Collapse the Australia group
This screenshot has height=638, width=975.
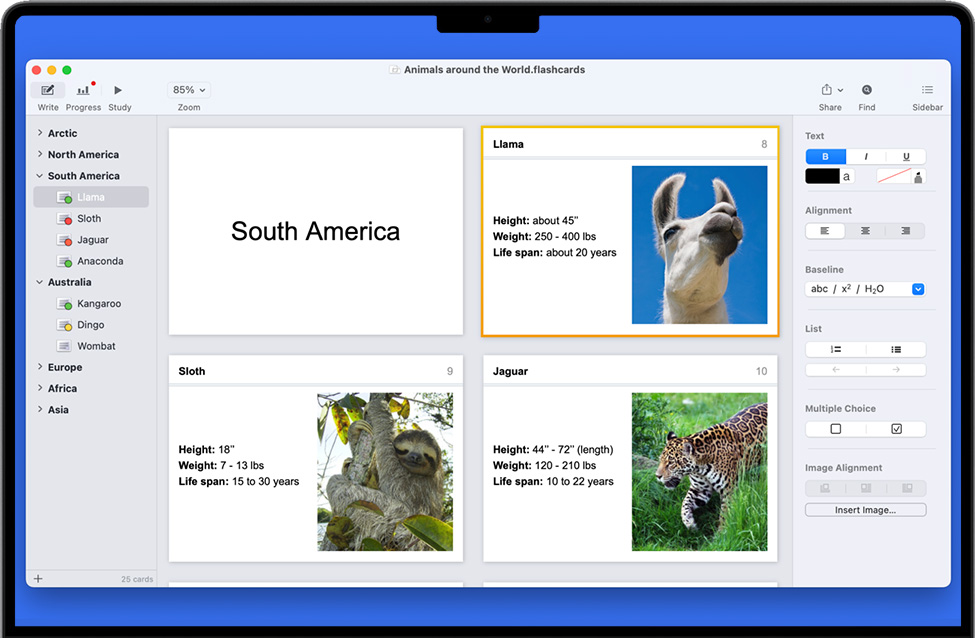(40, 282)
